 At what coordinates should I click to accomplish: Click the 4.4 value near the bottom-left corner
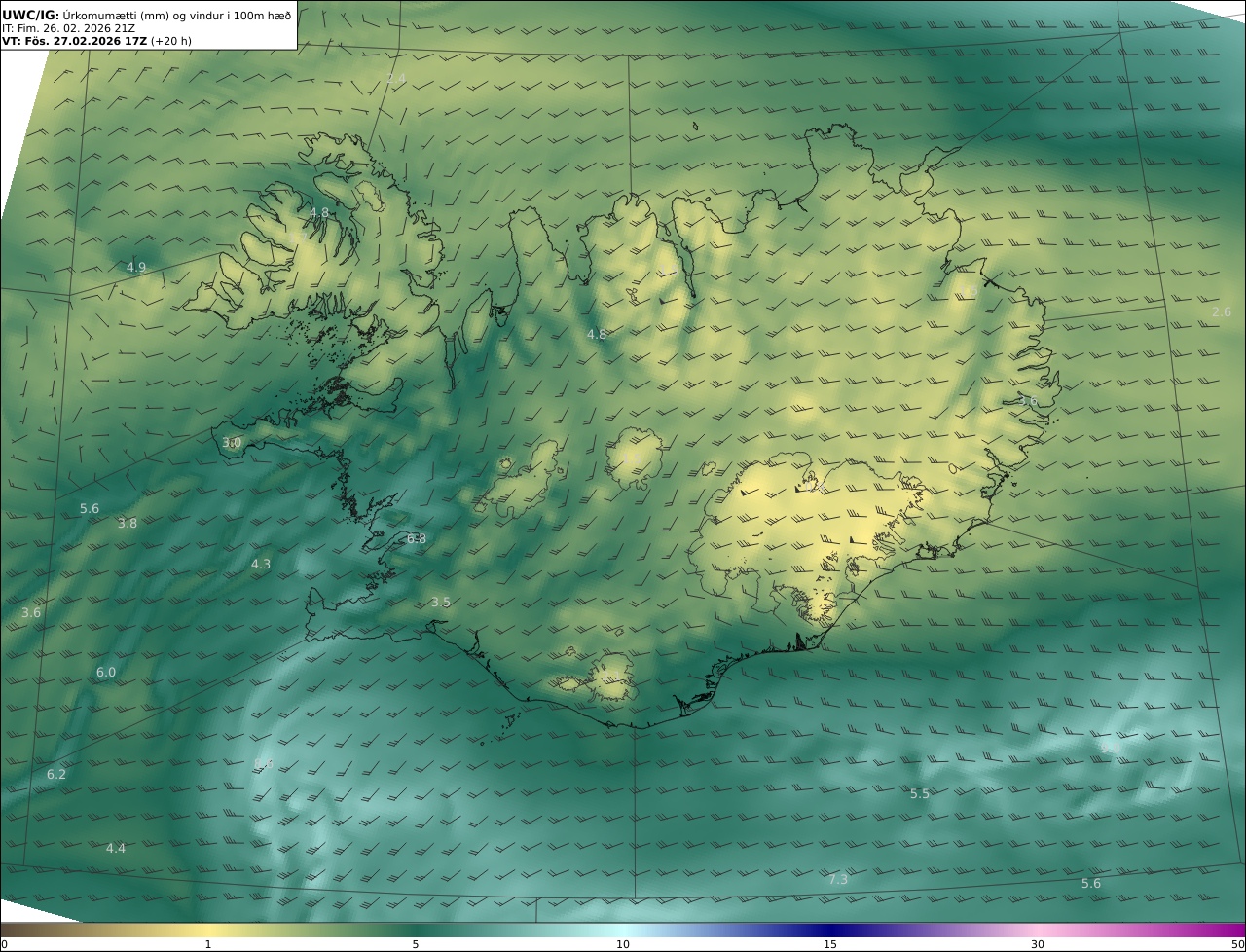click(116, 848)
